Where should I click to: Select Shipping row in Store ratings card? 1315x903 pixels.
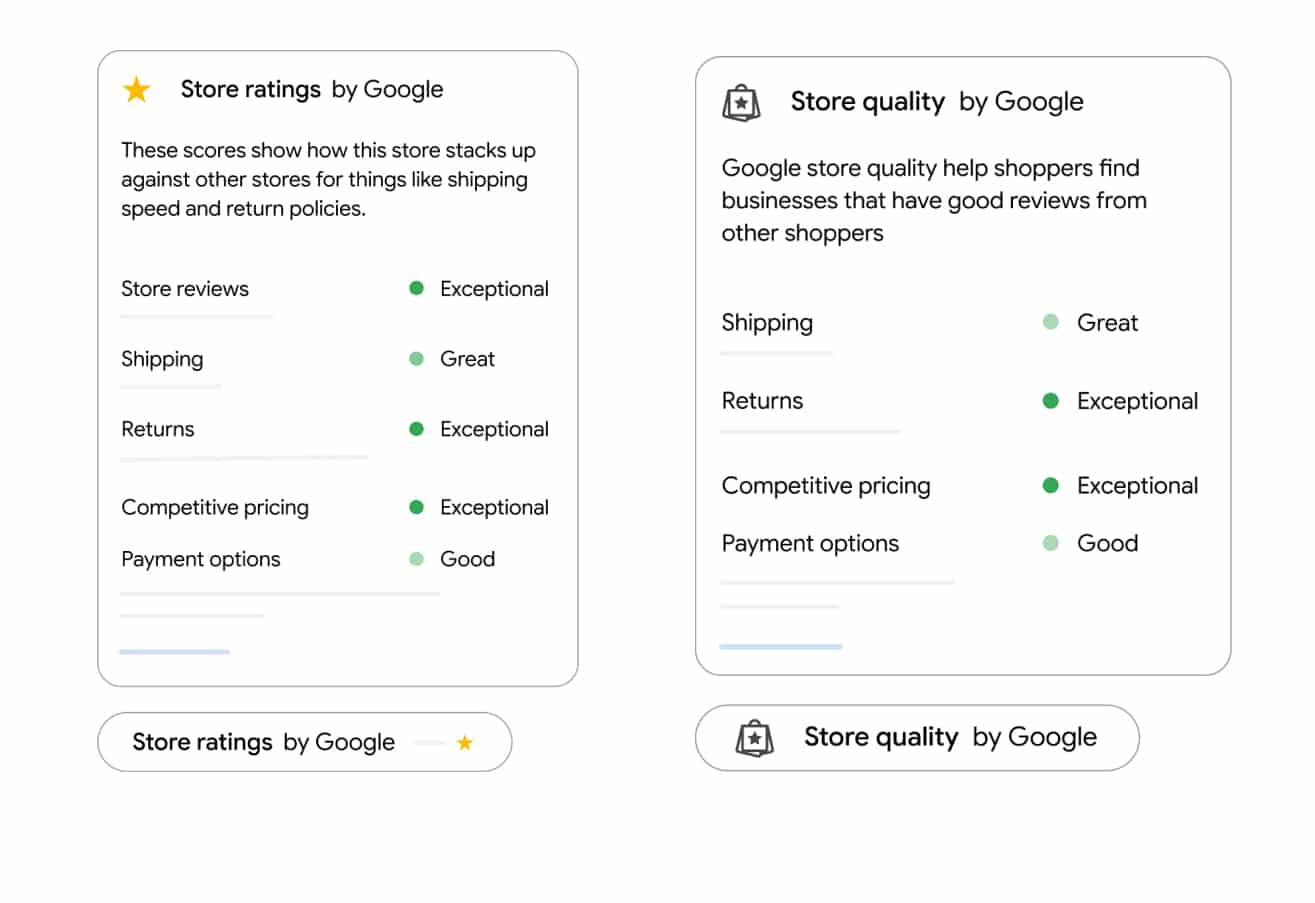coord(162,359)
